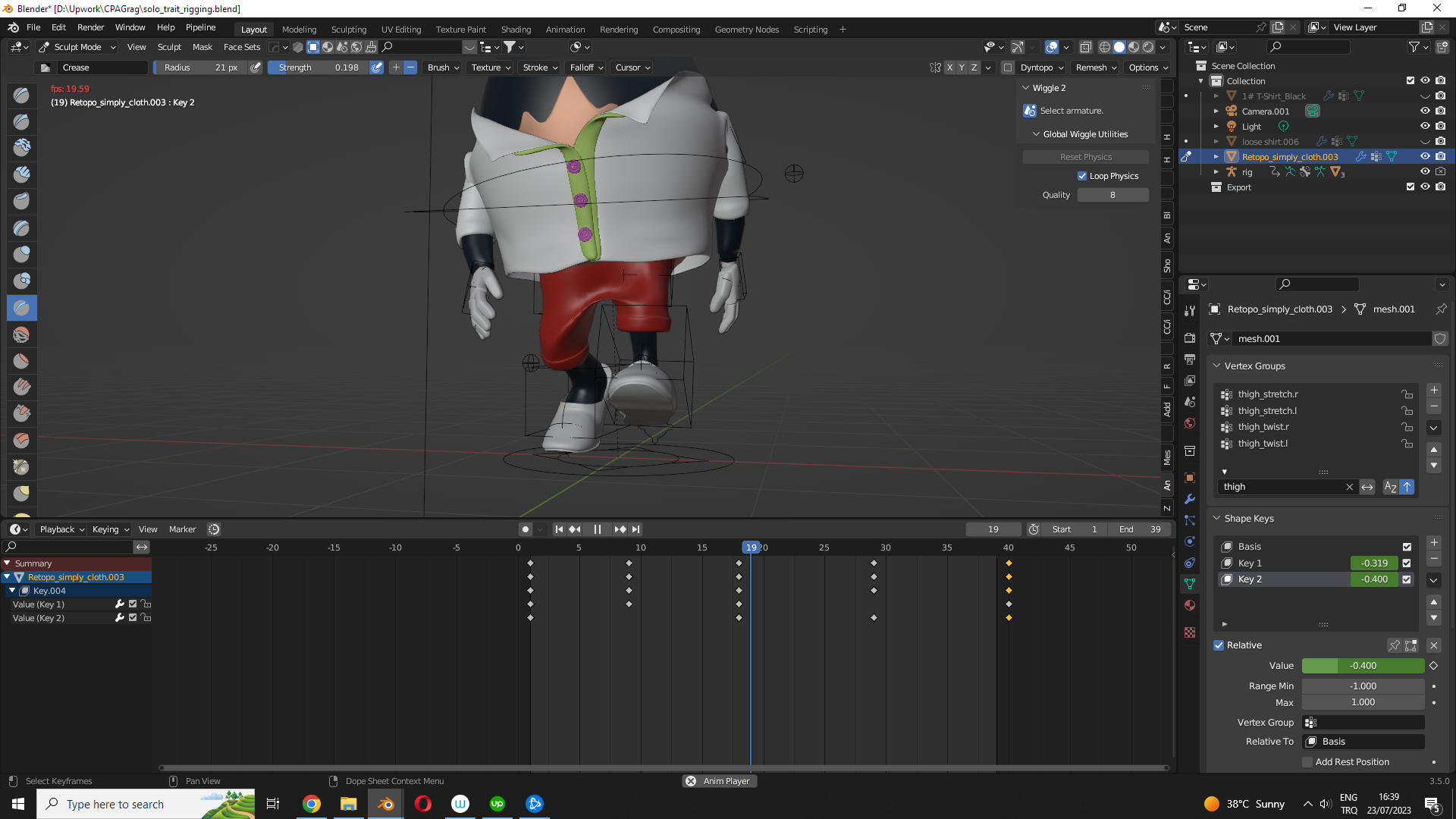1456x819 pixels.
Task: Open the Remesh popover button
Action: [x=1096, y=67]
